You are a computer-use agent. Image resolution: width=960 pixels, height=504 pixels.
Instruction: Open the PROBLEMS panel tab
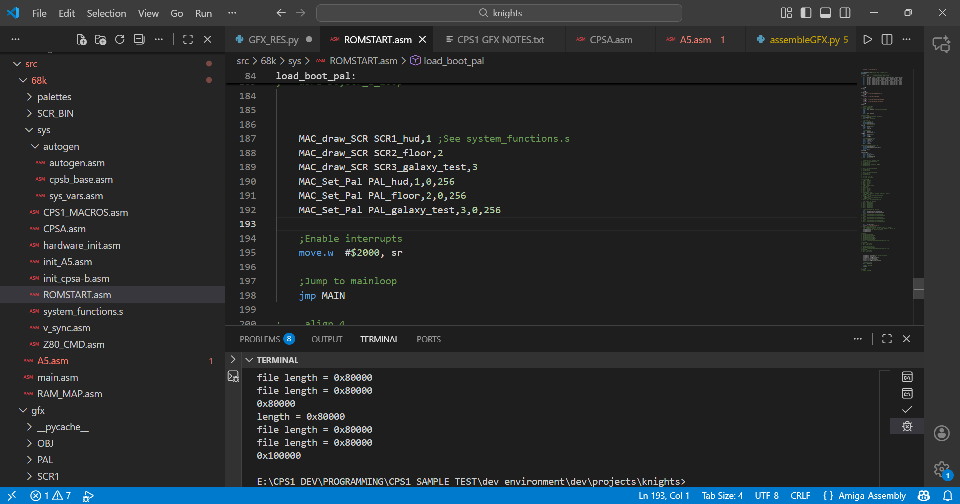click(267, 339)
